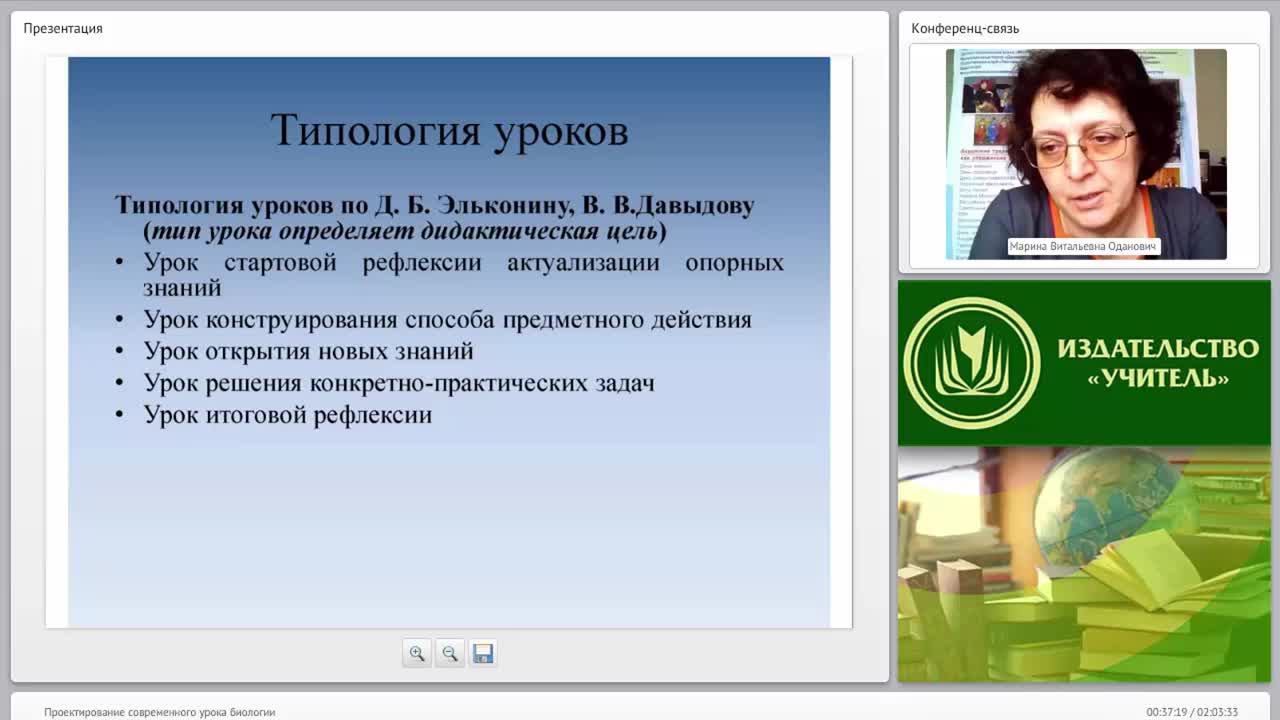
Task: Click the books and globe image
Action: (x=1084, y=564)
